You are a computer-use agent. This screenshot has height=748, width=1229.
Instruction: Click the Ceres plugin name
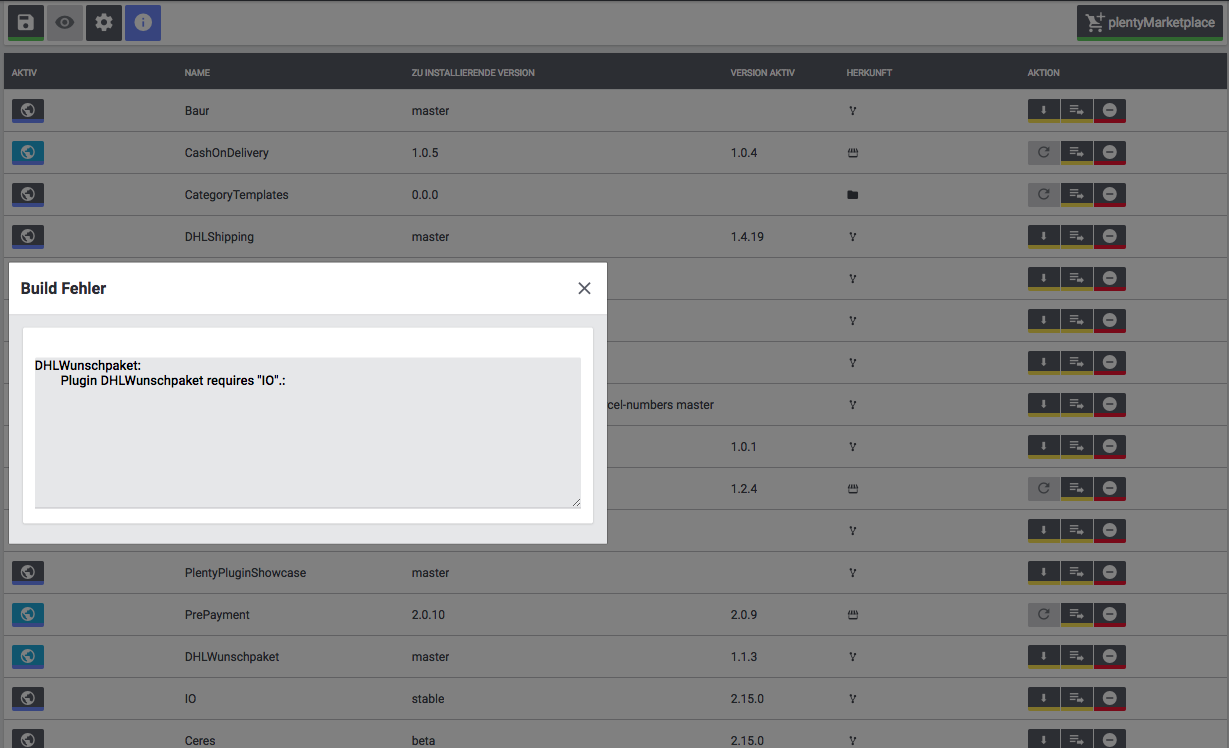coord(200,741)
